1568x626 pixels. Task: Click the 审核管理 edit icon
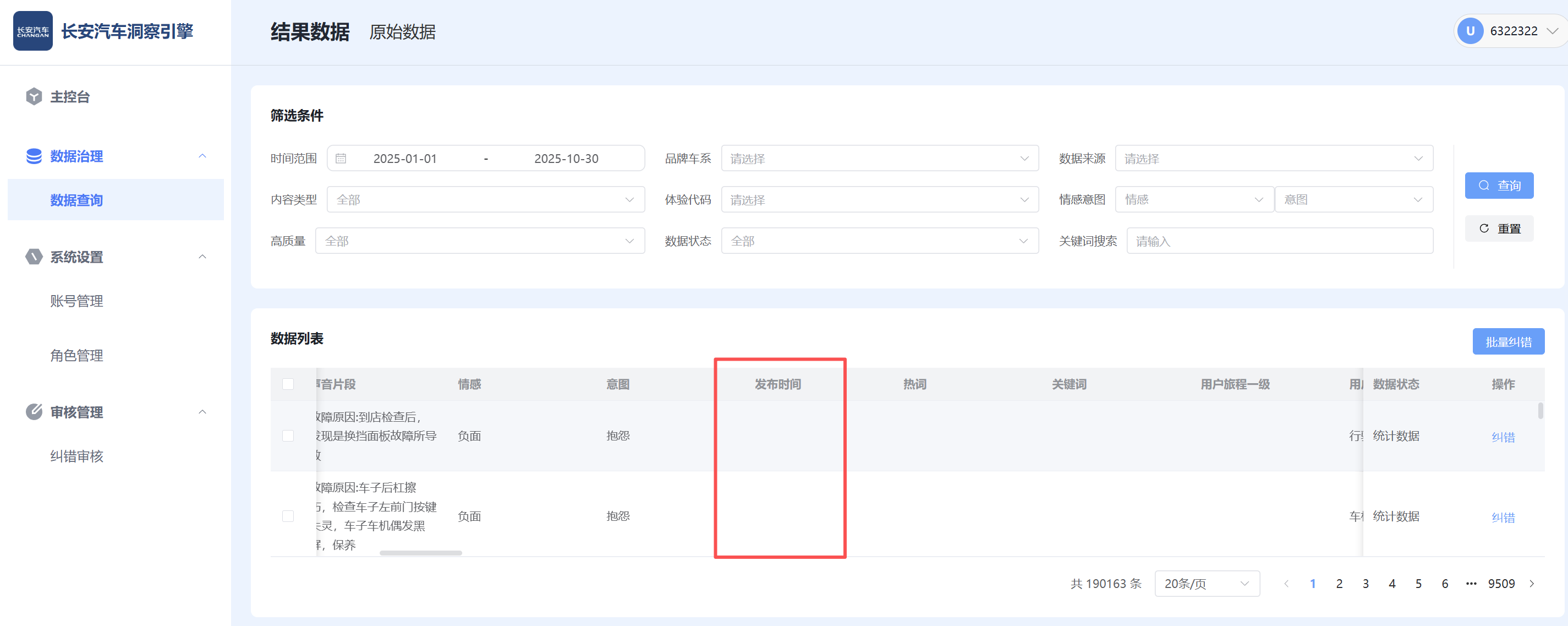34,412
